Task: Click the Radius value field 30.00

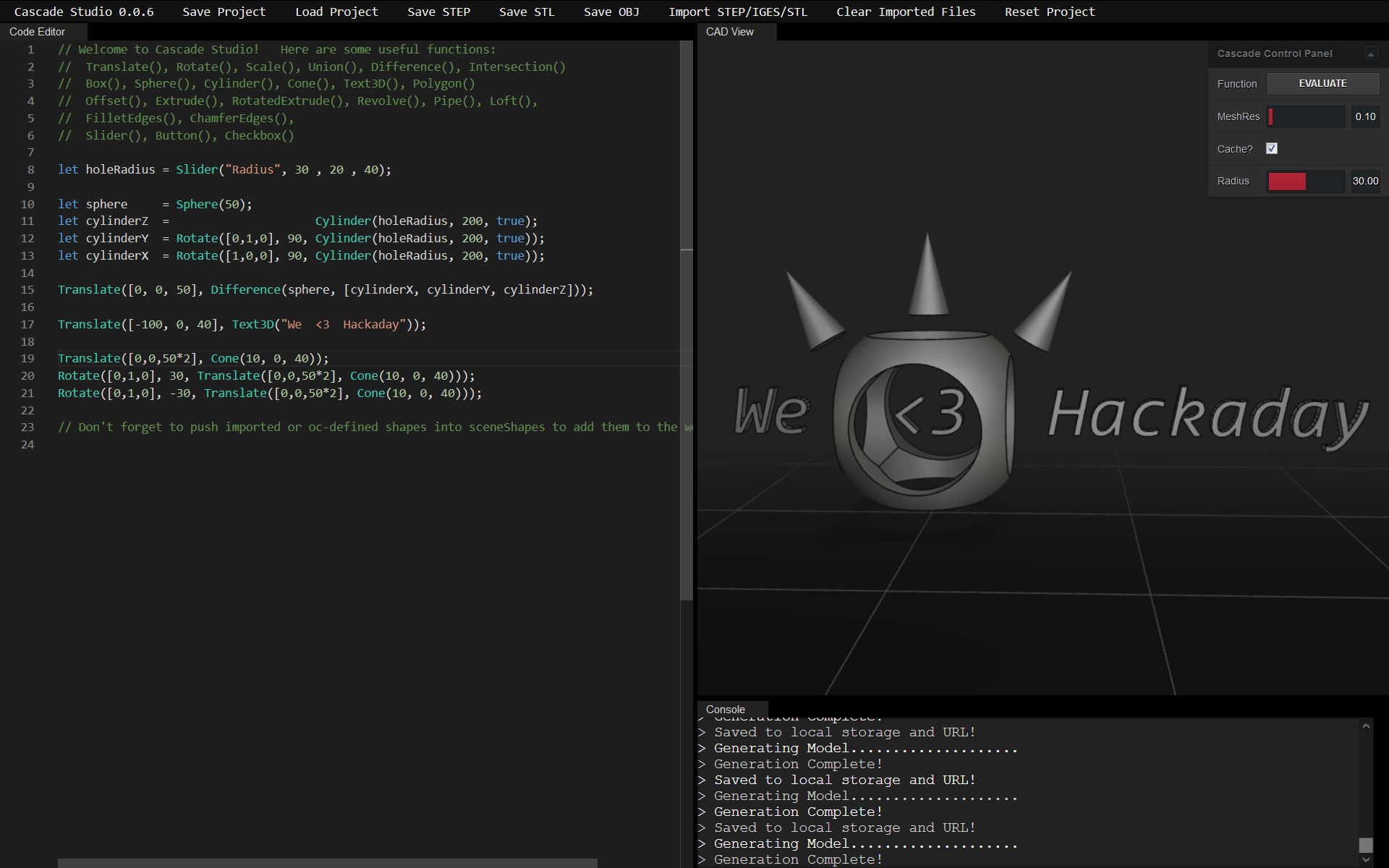Action: [x=1365, y=181]
